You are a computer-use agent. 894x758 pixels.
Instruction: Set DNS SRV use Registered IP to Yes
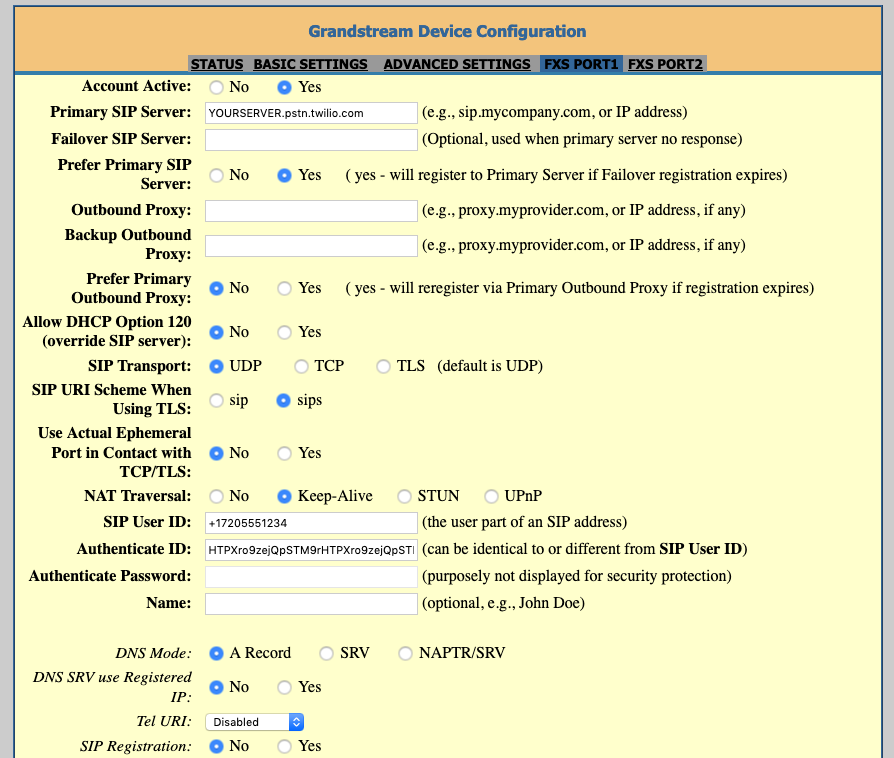pyautogui.click(x=284, y=687)
